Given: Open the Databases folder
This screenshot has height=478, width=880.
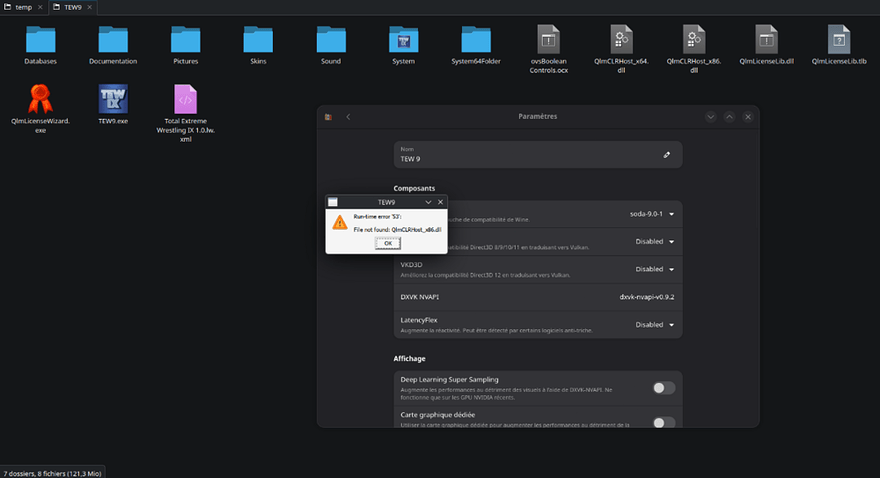Looking at the screenshot, I should point(40,40).
